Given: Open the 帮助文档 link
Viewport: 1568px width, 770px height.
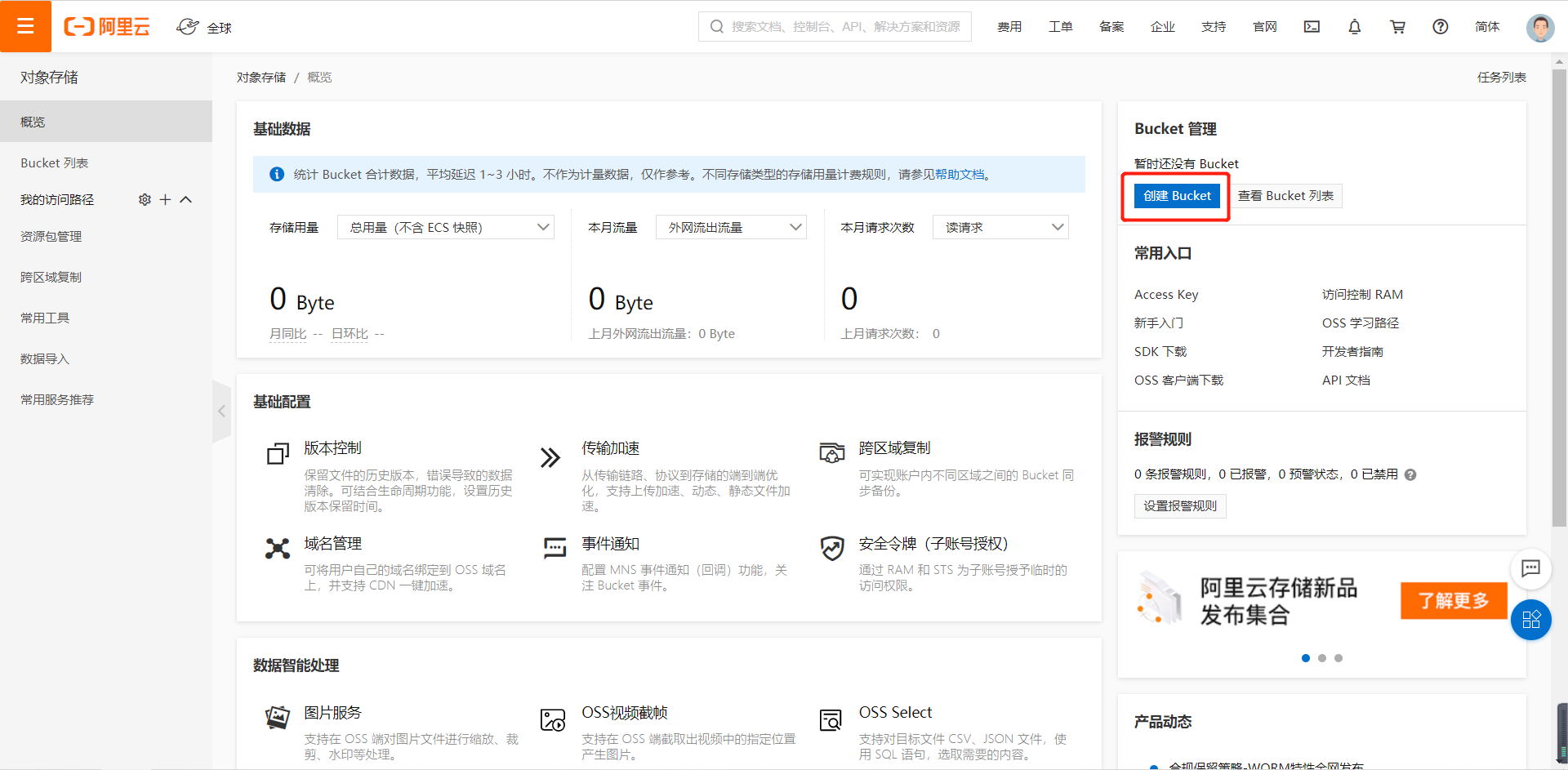Looking at the screenshot, I should (960, 175).
